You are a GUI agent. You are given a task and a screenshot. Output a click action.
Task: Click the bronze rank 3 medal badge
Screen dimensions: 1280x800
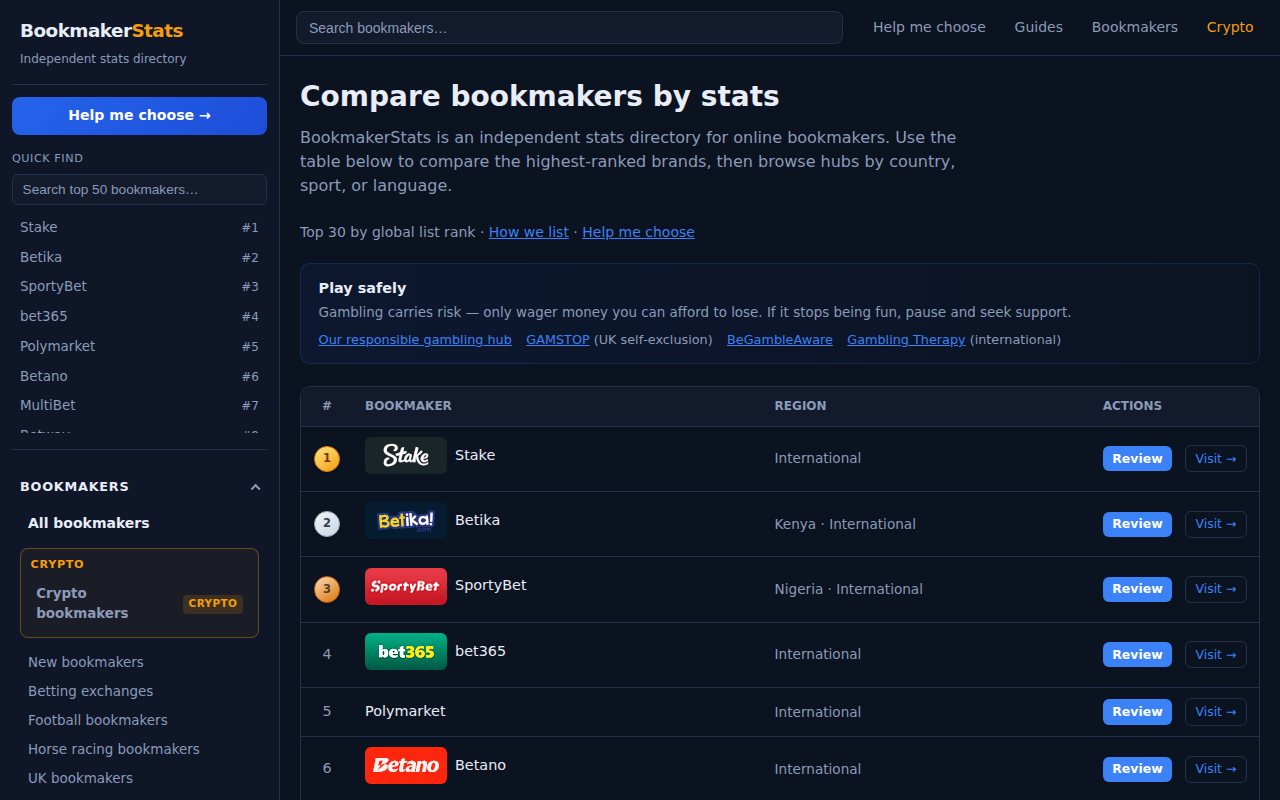(327, 589)
